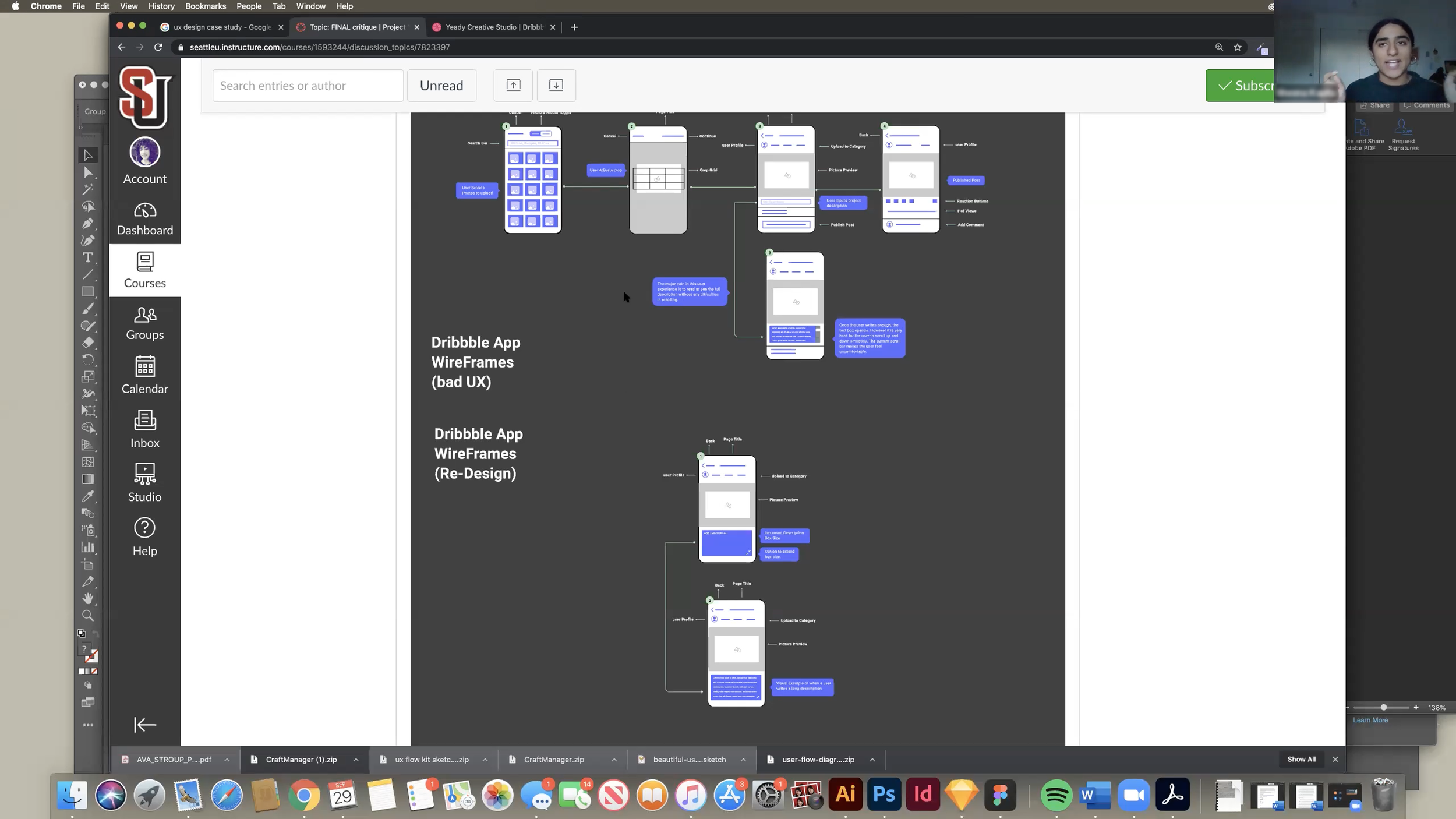Viewport: 1456px width, 819px height.
Task: Go back in Chrome
Action: (x=121, y=47)
